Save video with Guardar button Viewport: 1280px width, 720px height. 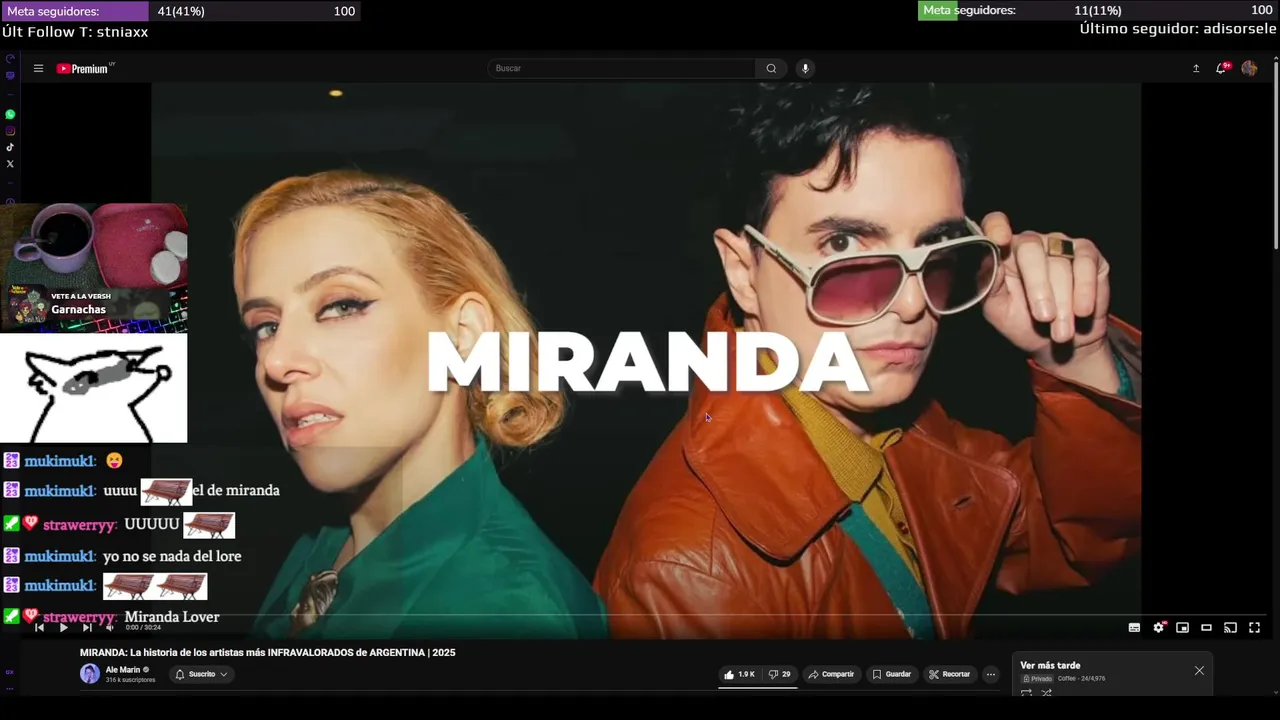click(x=892, y=674)
